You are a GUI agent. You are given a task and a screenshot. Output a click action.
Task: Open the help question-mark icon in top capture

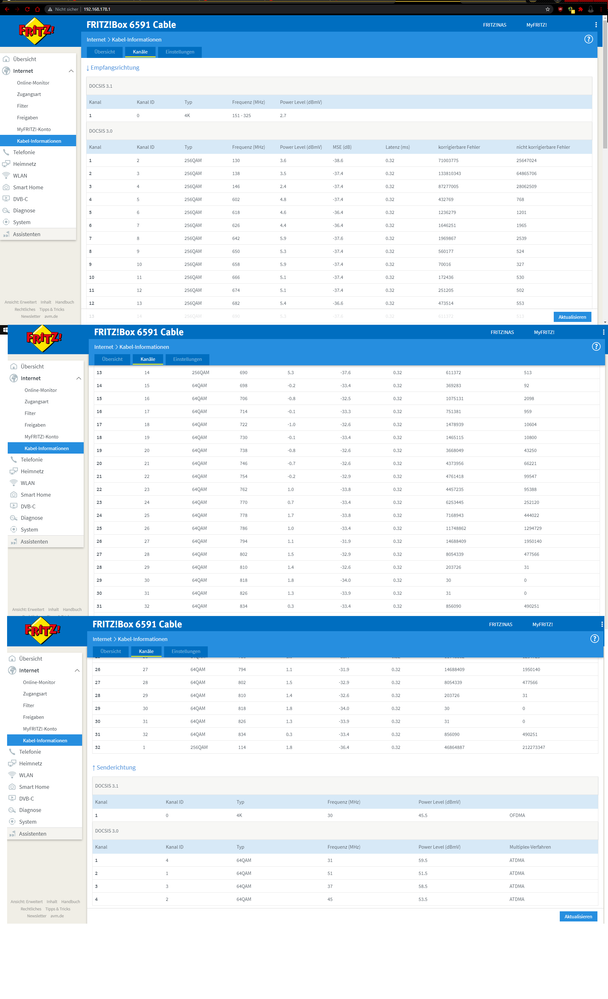(x=588, y=39)
